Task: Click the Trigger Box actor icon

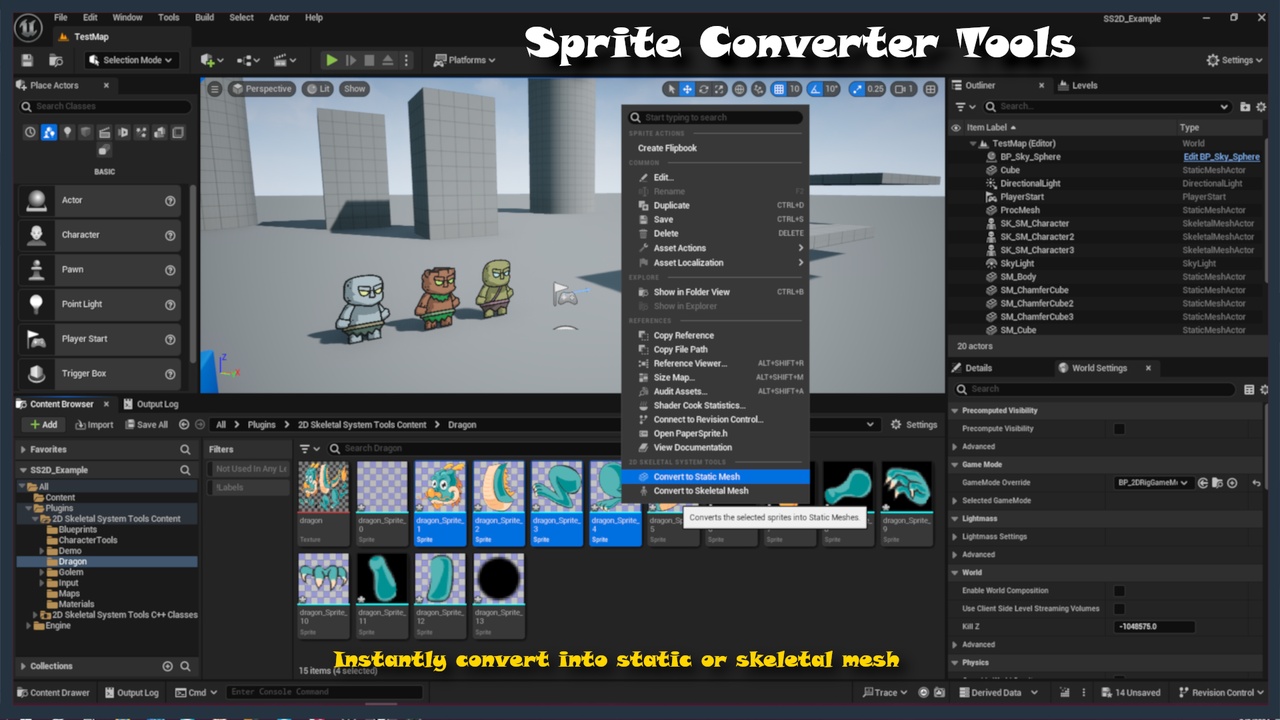Action: pos(37,374)
